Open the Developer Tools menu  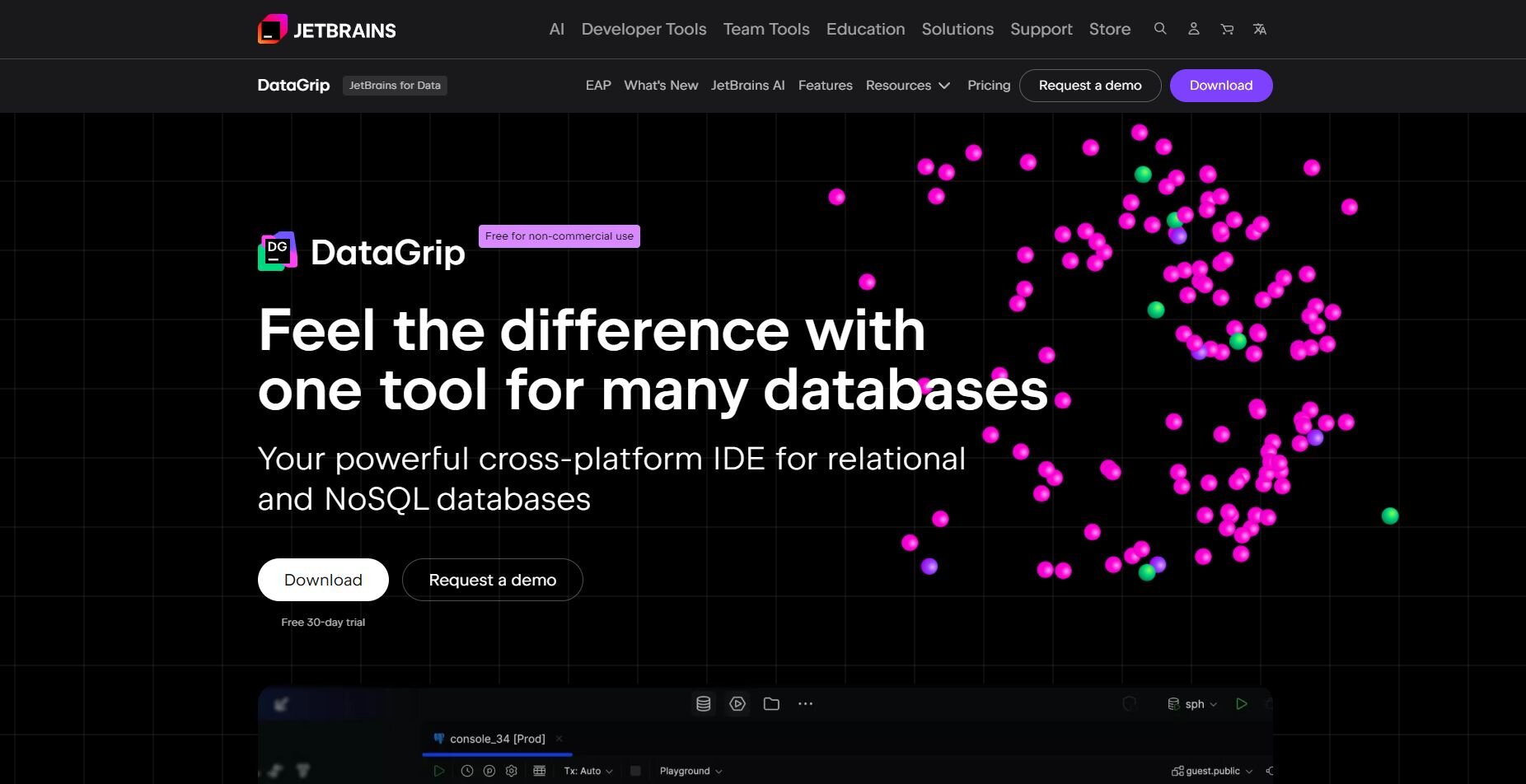644,29
